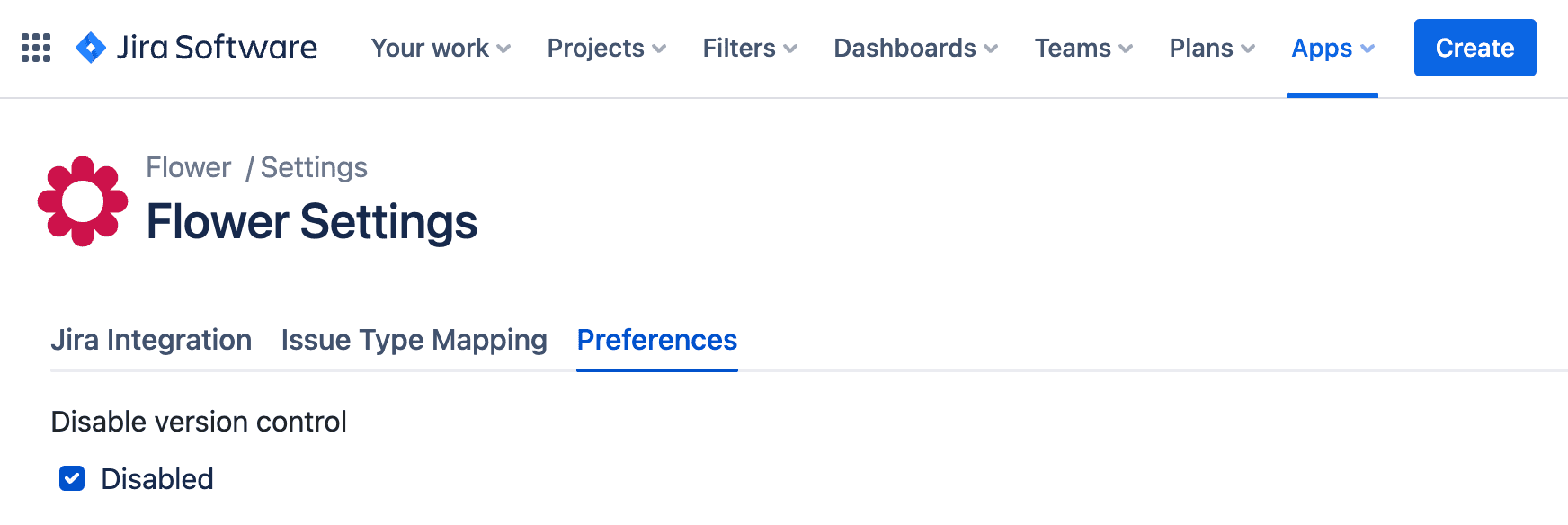Open the Dashboards menu
Image resolution: width=1568 pixels, height=525 pixels.
click(x=915, y=48)
